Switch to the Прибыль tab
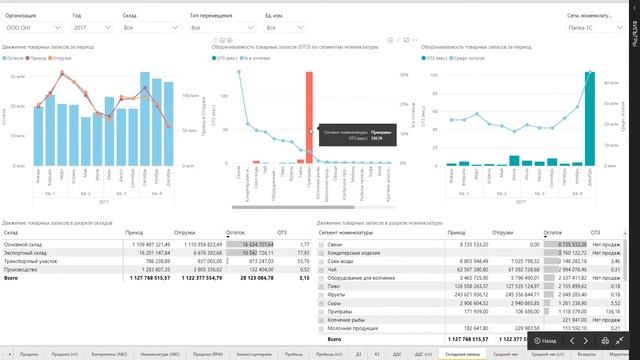Screen dimensions: 640x360 293,354
